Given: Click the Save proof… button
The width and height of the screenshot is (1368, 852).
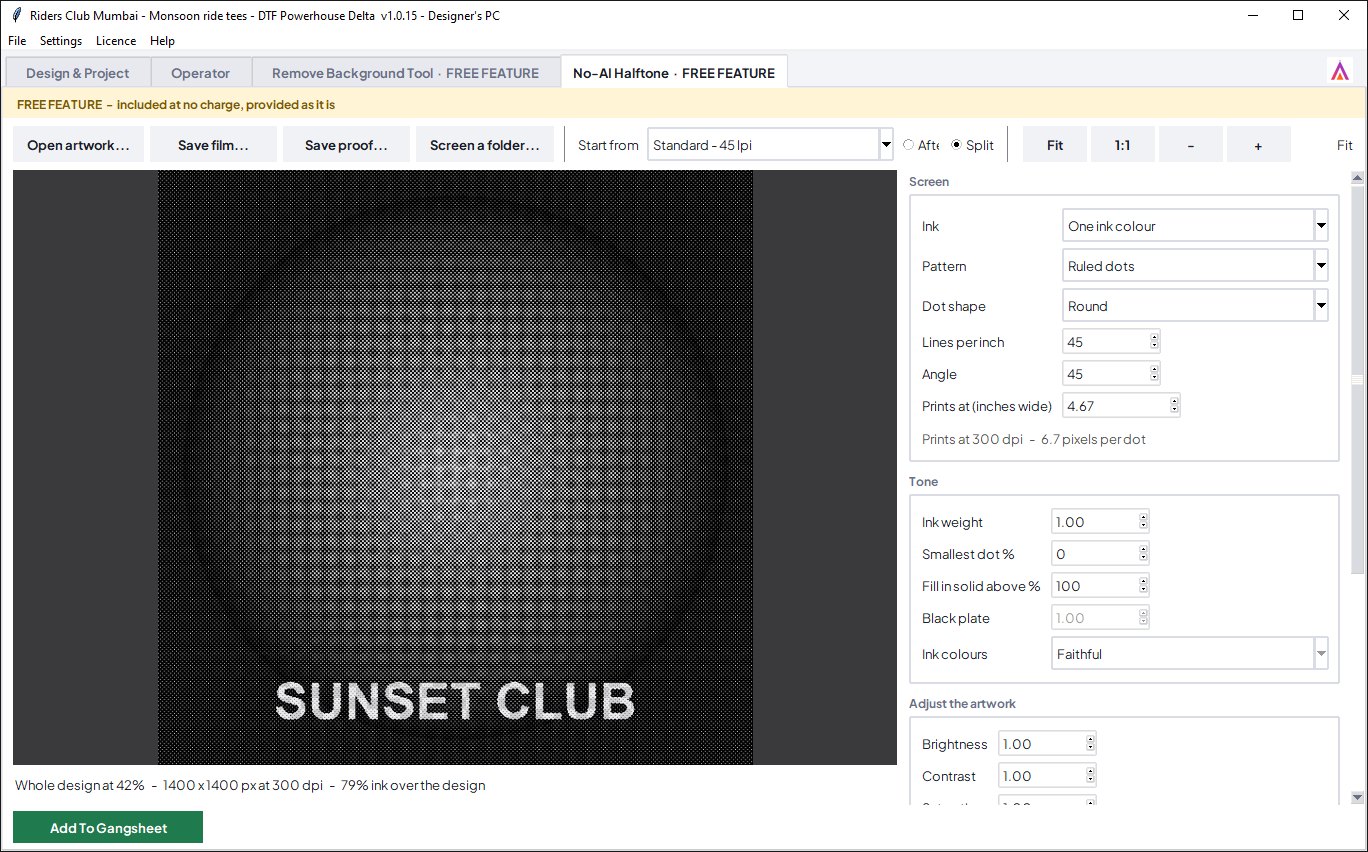Looking at the screenshot, I should click(346, 145).
